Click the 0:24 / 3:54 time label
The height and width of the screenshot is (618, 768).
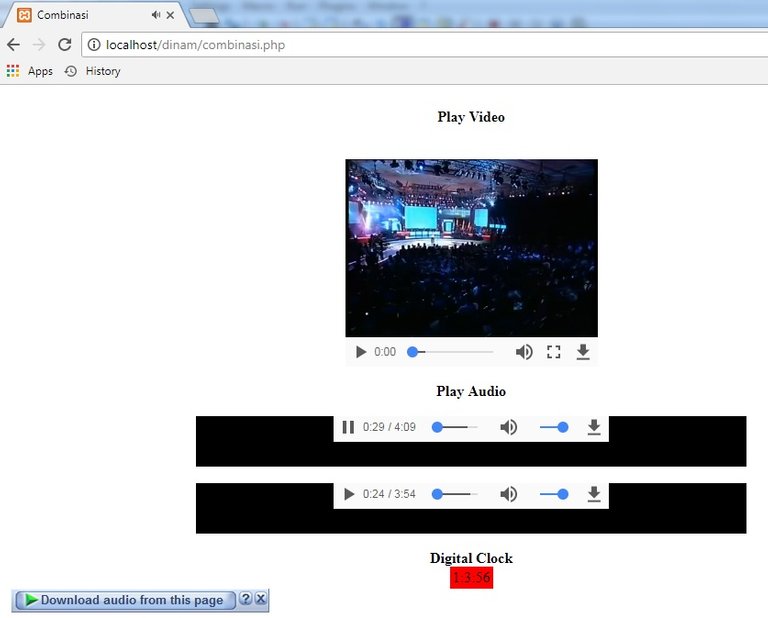tap(389, 494)
